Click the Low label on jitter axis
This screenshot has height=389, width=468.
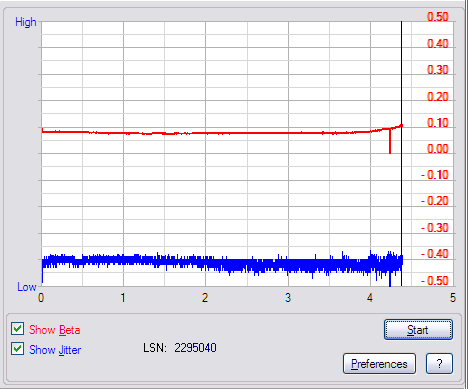27,287
